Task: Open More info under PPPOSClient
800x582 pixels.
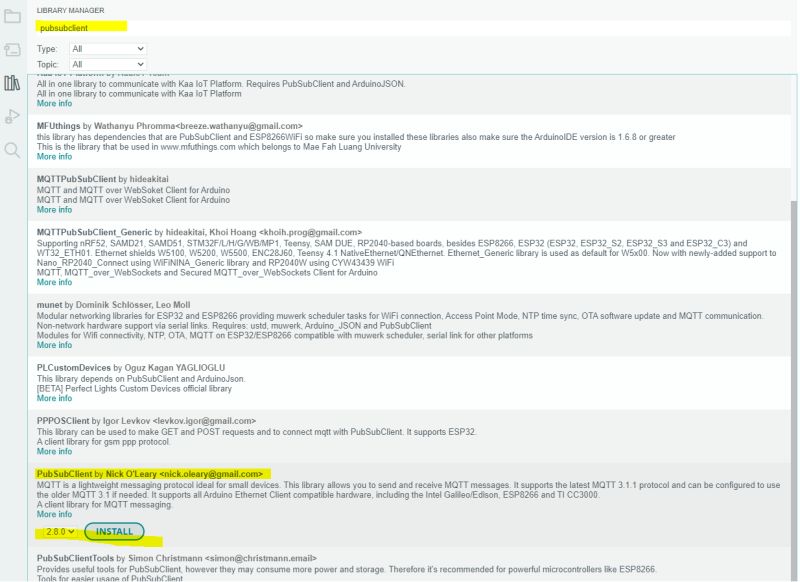Action: click(x=54, y=451)
